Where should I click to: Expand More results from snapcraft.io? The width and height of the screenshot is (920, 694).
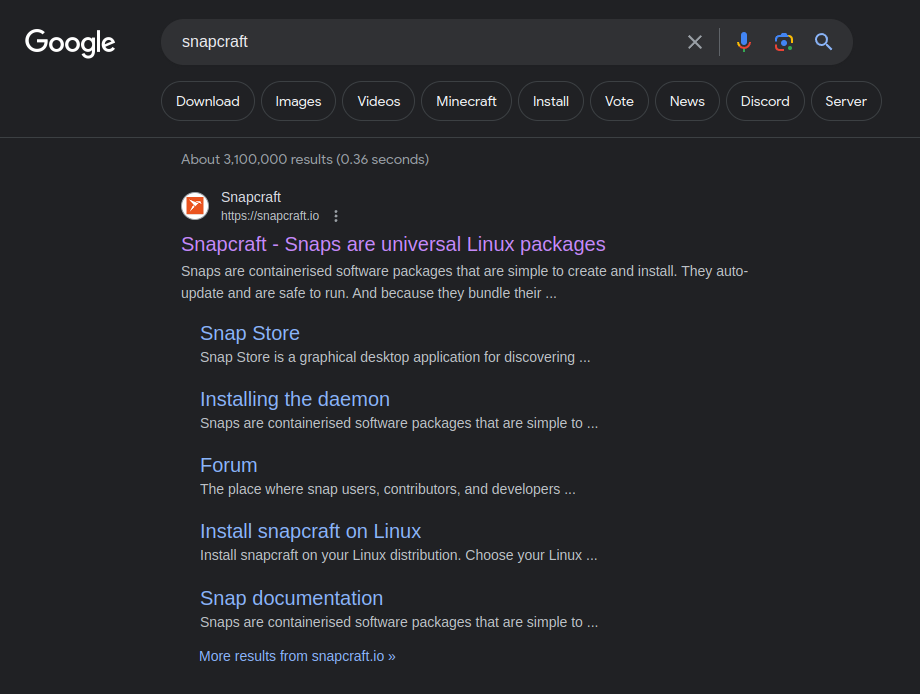[297, 656]
